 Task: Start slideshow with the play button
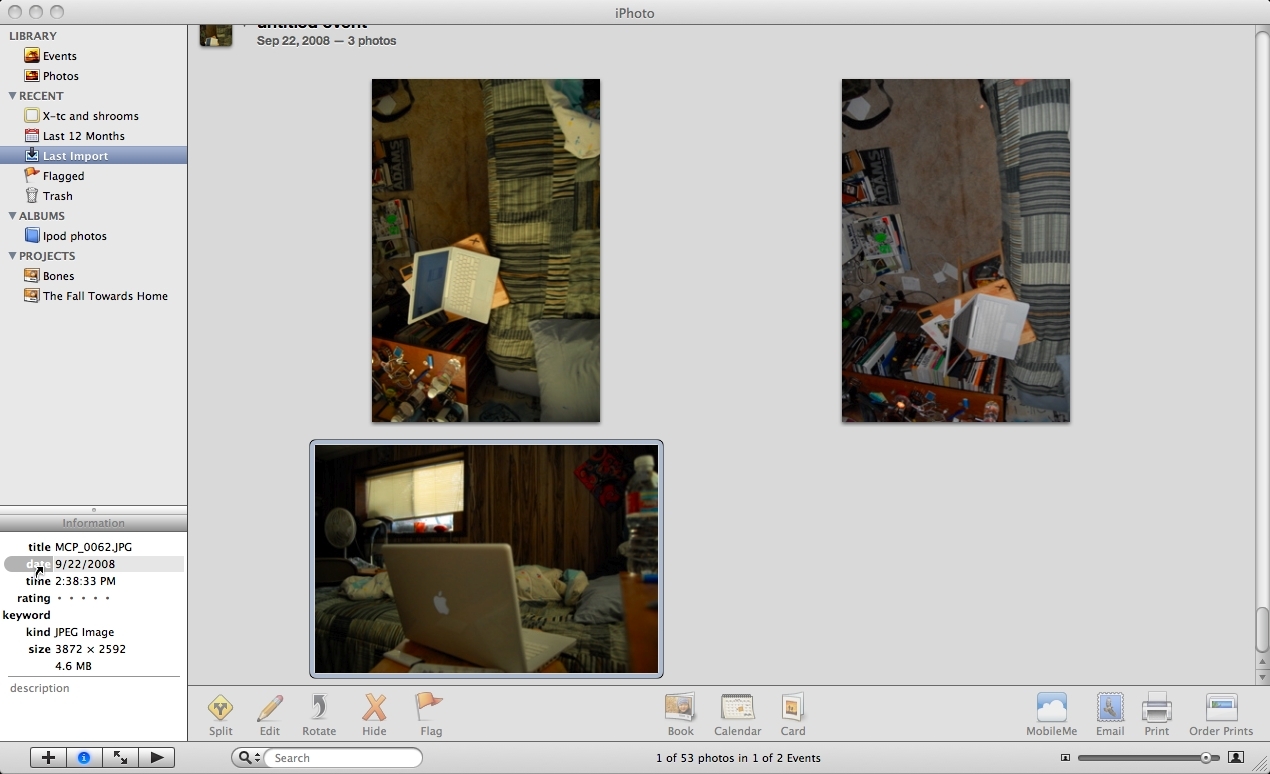(157, 758)
